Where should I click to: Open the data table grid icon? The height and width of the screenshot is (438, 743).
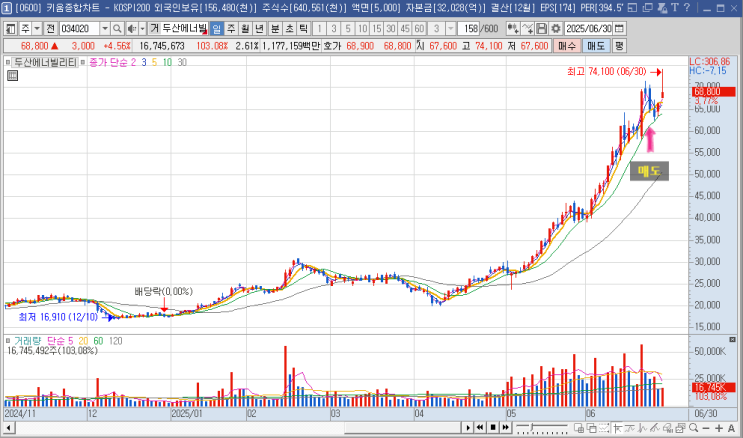point(12,75)
